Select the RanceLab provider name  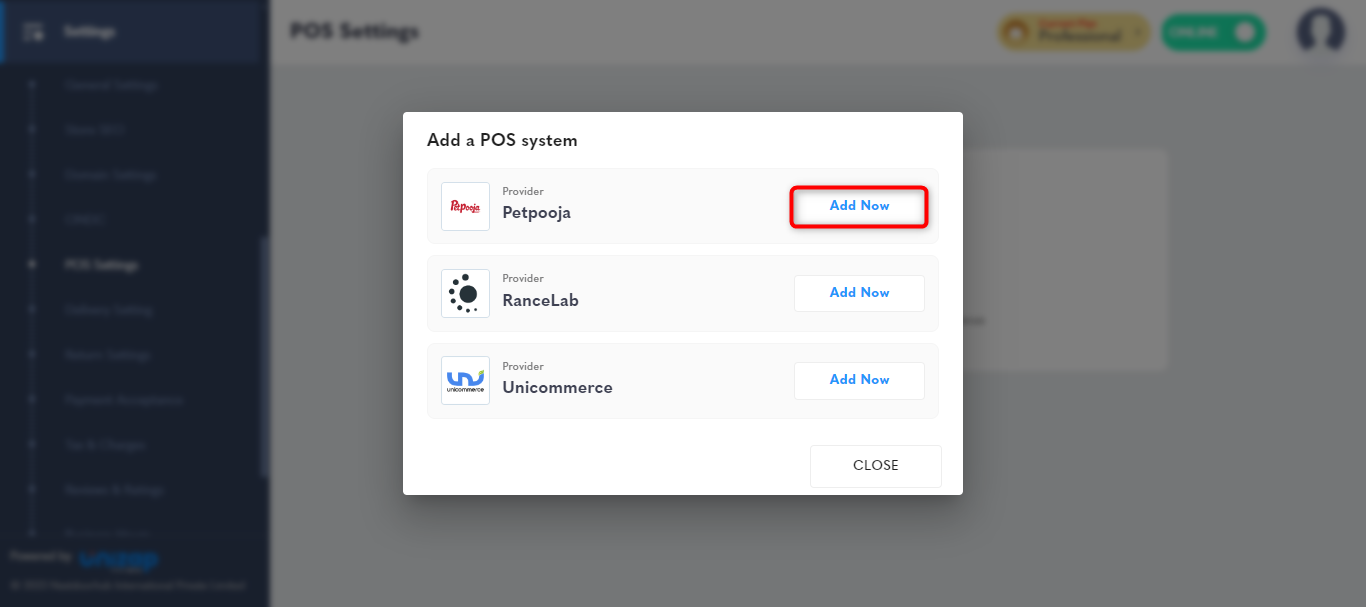540,301
